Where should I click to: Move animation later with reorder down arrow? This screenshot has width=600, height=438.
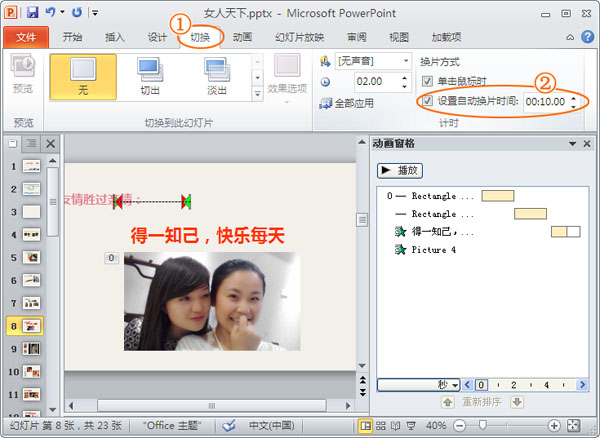(517, 402)
